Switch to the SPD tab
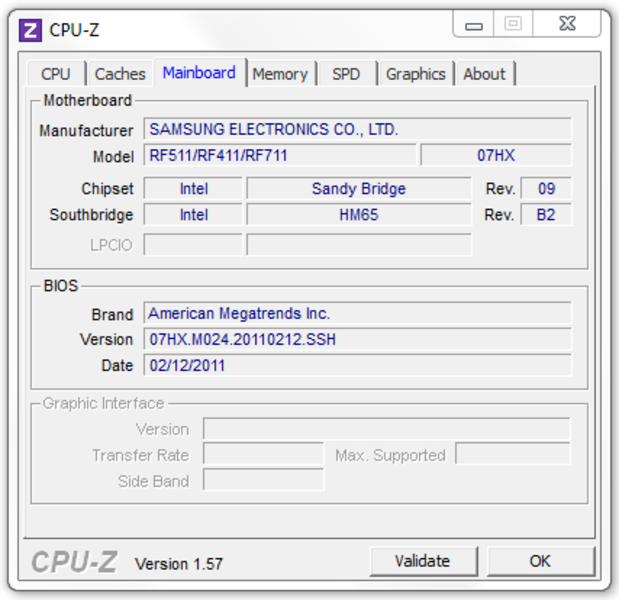619x600 pixels. tap(346, 74)
